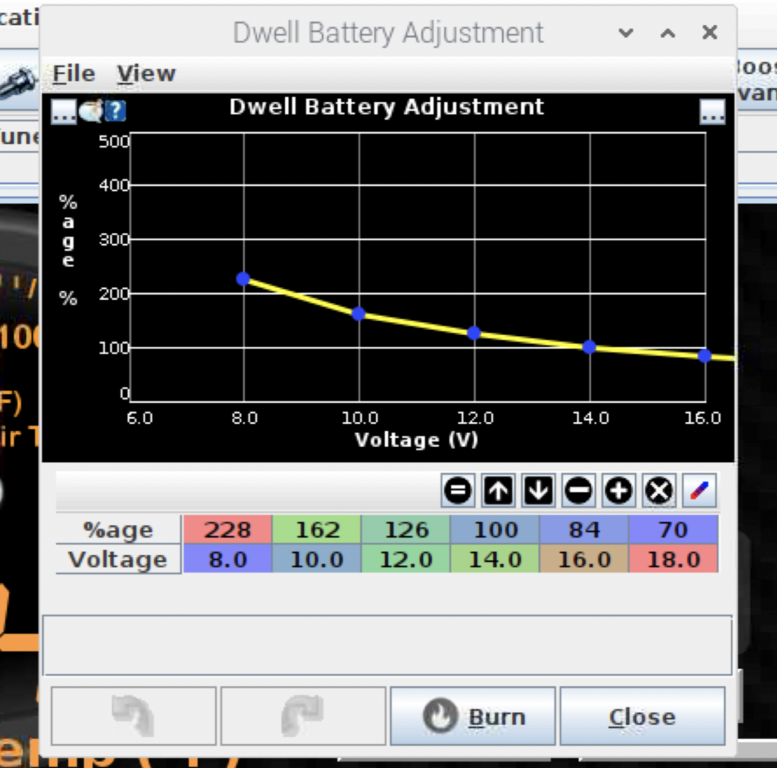Click the set-equal (=) table tool icon
This screenshot has width=777, height=768.
coord(458,491)
